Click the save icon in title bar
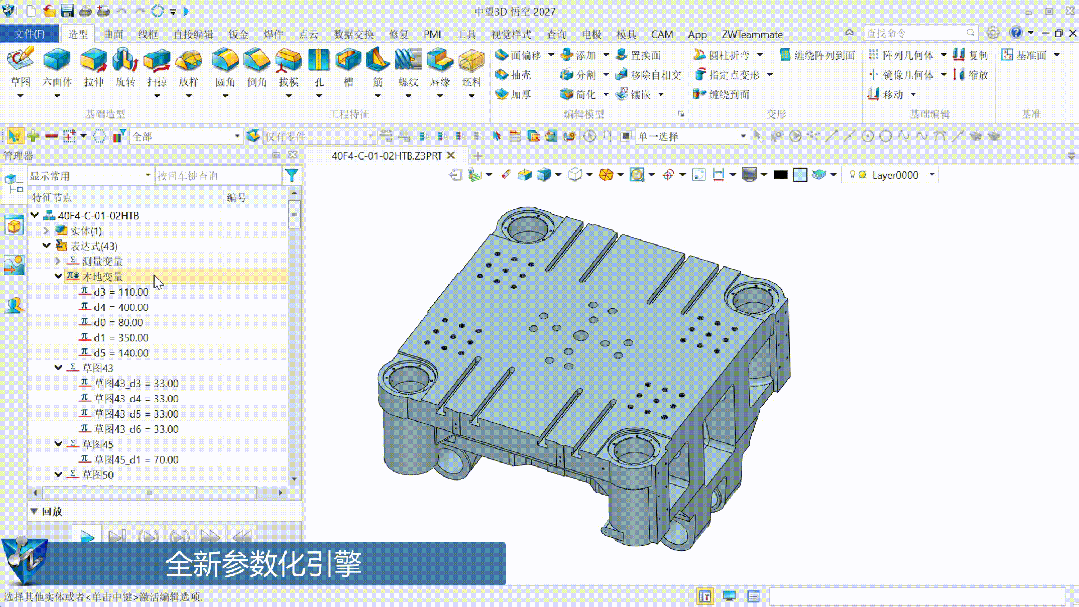Screen dimensions: 1079x607 point(67,11)
